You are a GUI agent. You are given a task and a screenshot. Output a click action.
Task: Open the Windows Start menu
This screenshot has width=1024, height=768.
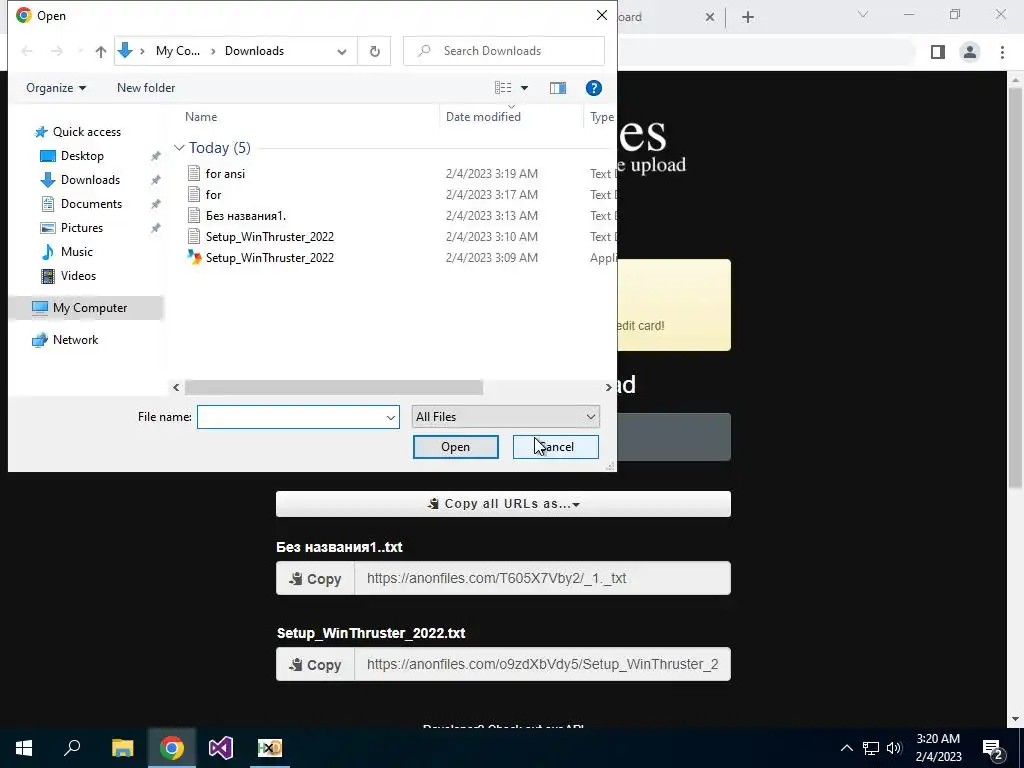coord(24,748)
